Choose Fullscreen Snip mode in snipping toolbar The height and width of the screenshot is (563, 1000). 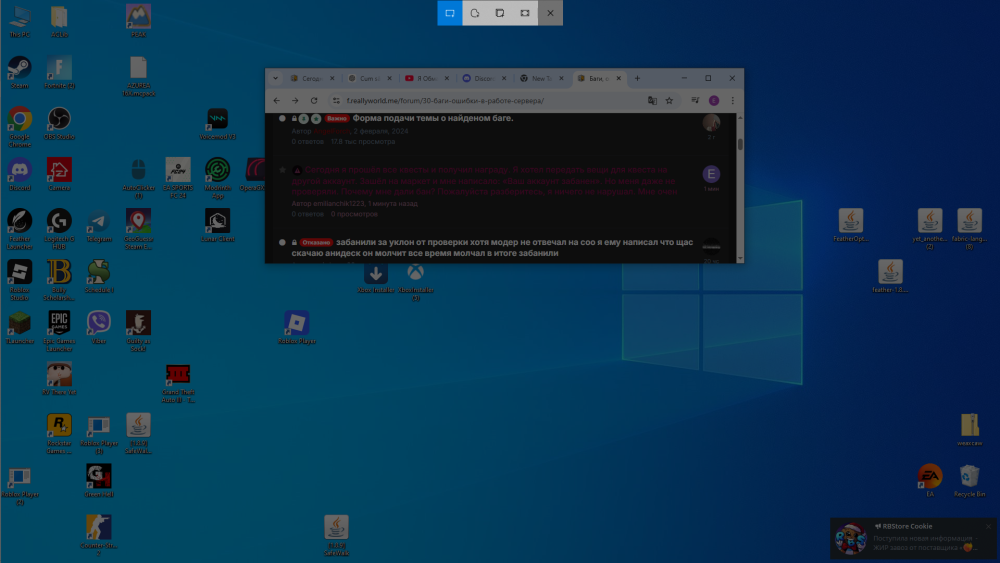click(525, 13)
